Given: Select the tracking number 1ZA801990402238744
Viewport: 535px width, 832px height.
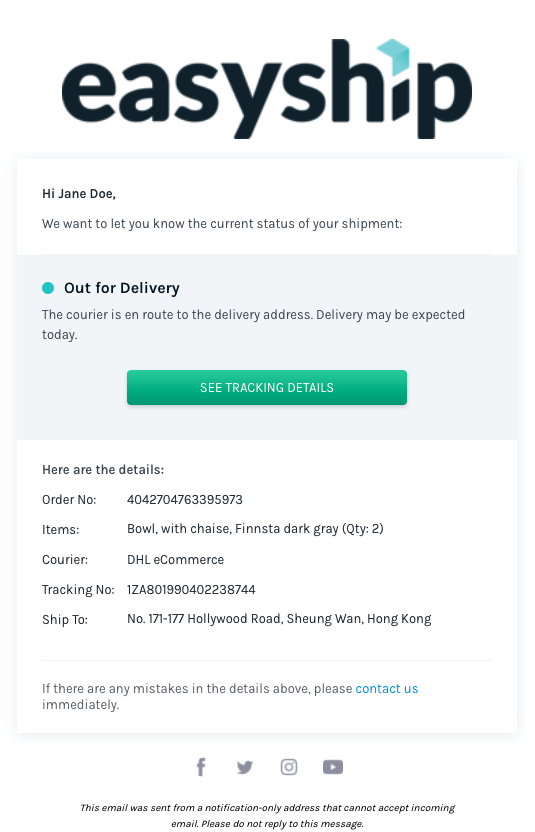Looking at the screenshot, I should coord(191,590).
